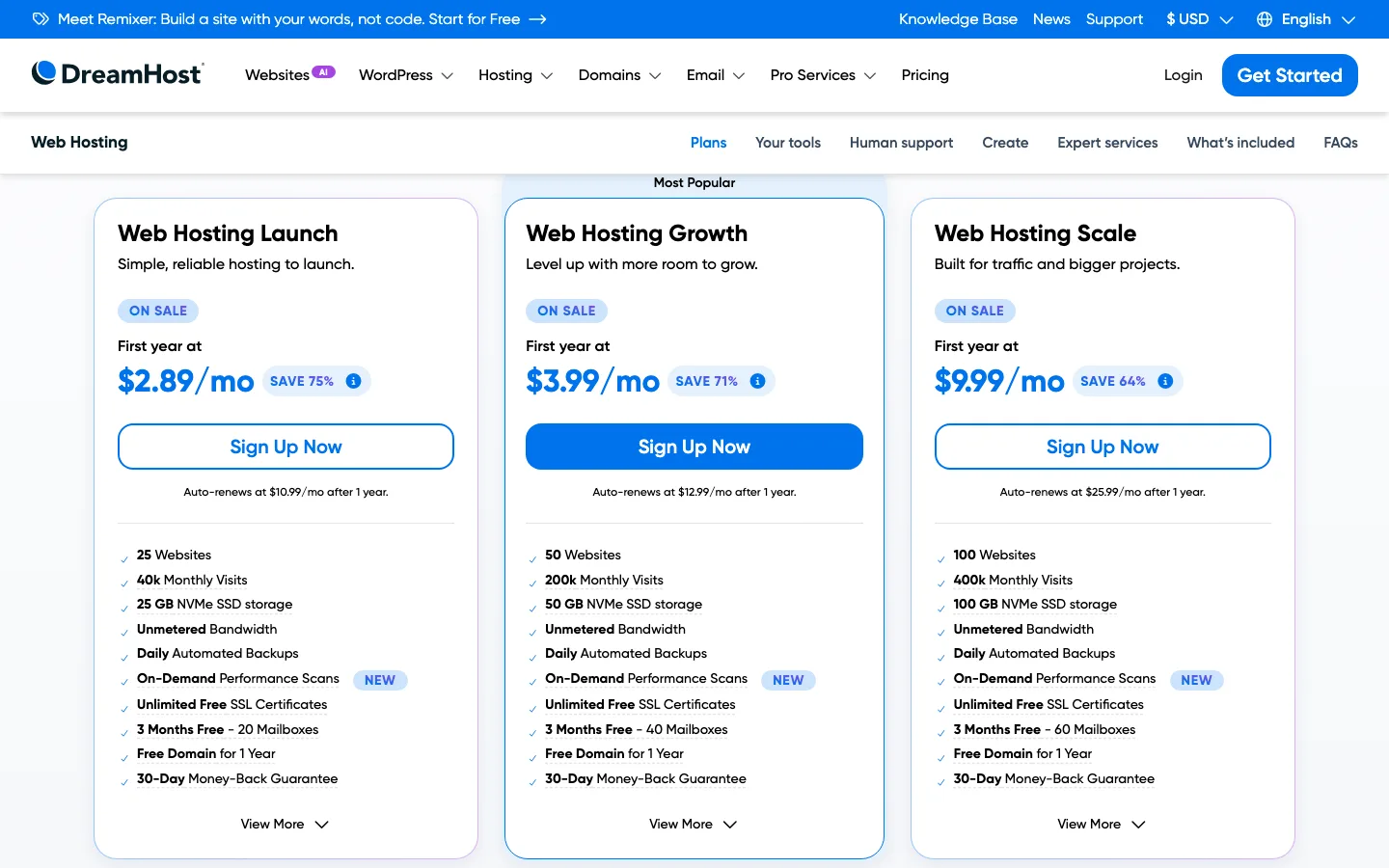Viewport: 1389px width, 868px height.
Task: Click the AI badge next to Websites
Action: point(323,72)
